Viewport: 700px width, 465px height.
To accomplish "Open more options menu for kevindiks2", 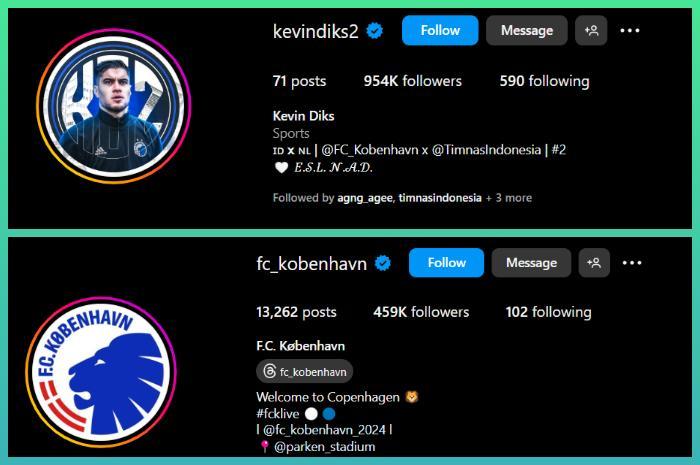I will [x=630, y=30].
